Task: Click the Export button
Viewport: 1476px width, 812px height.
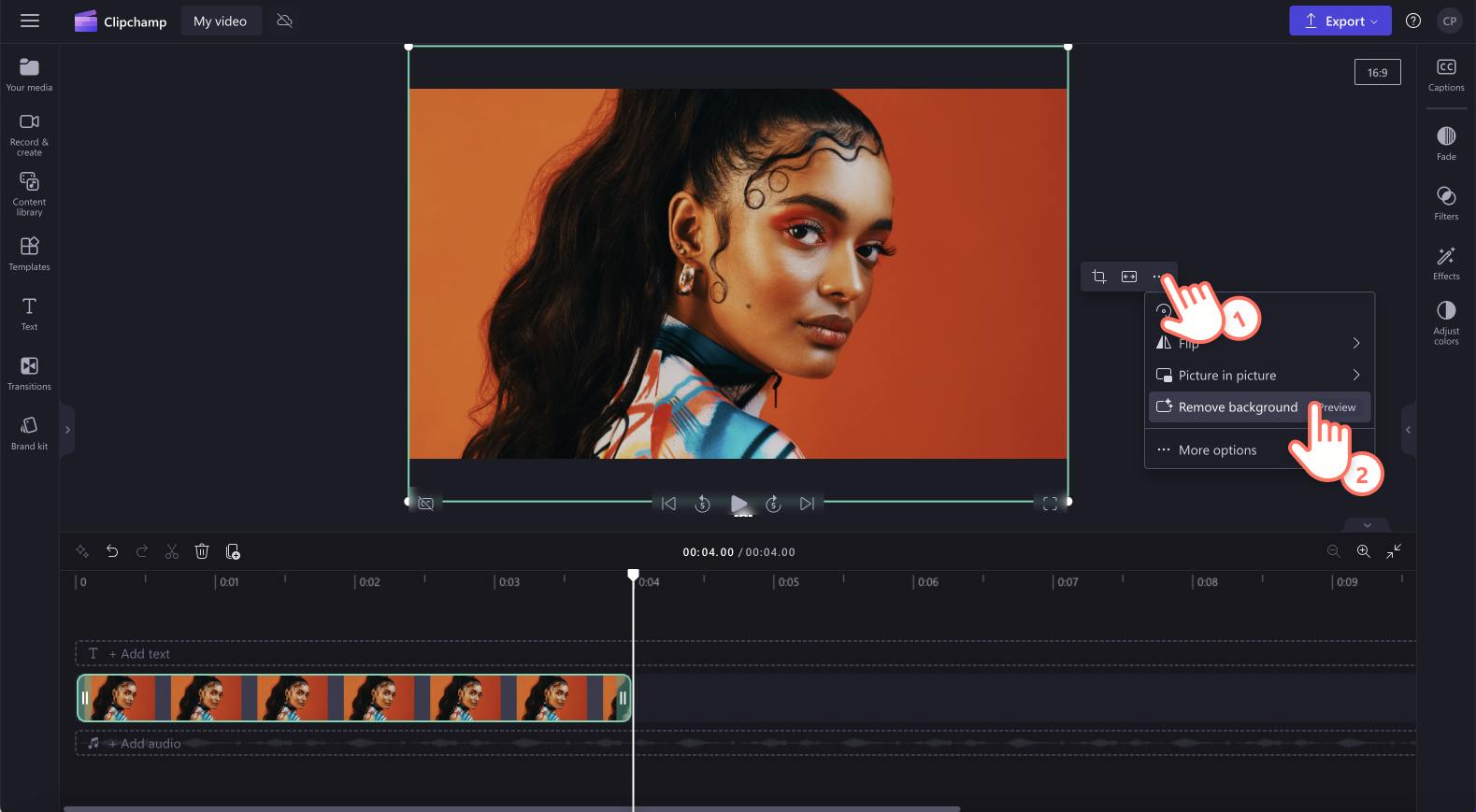Action: (x=1340, y=21)
